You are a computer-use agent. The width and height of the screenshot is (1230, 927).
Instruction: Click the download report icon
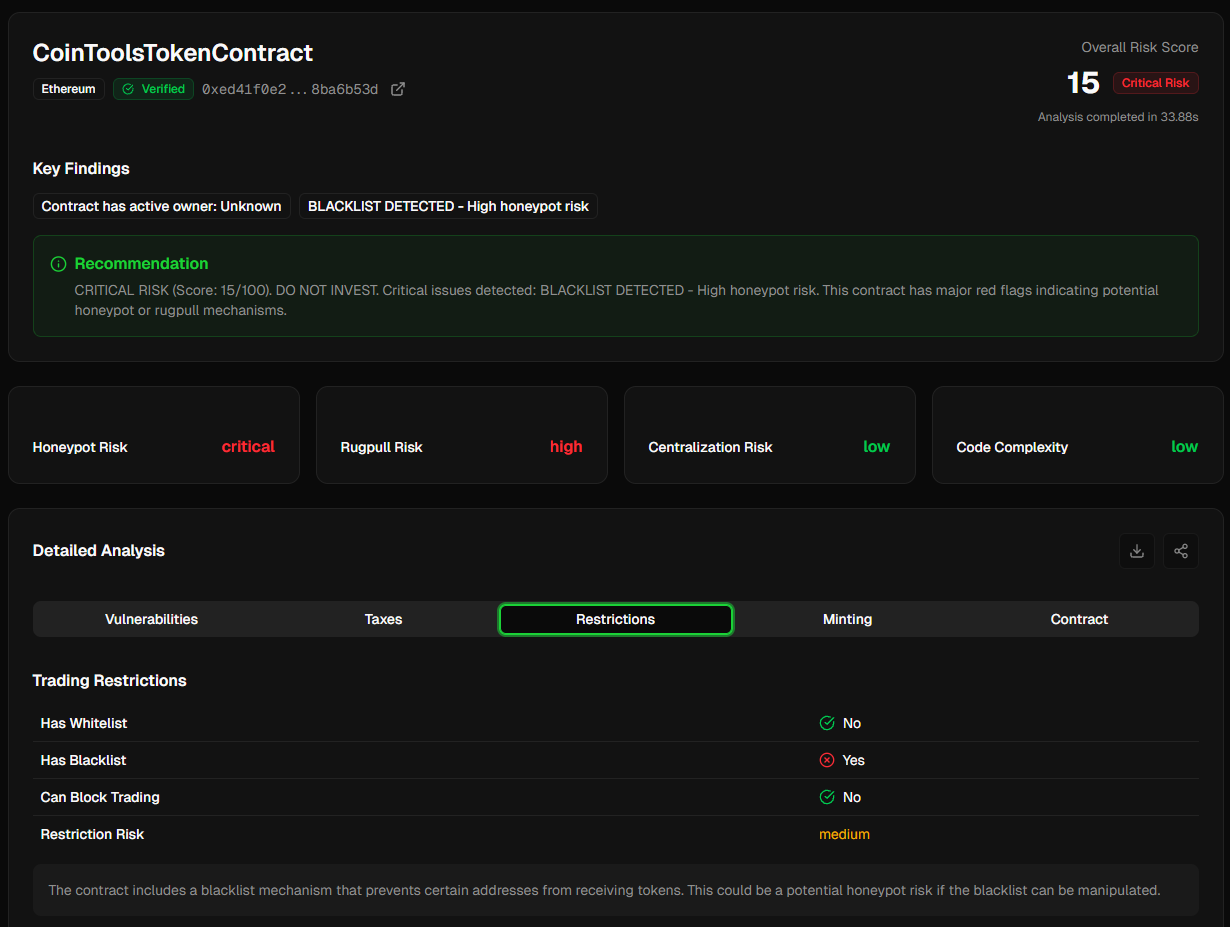[1136, 550]
